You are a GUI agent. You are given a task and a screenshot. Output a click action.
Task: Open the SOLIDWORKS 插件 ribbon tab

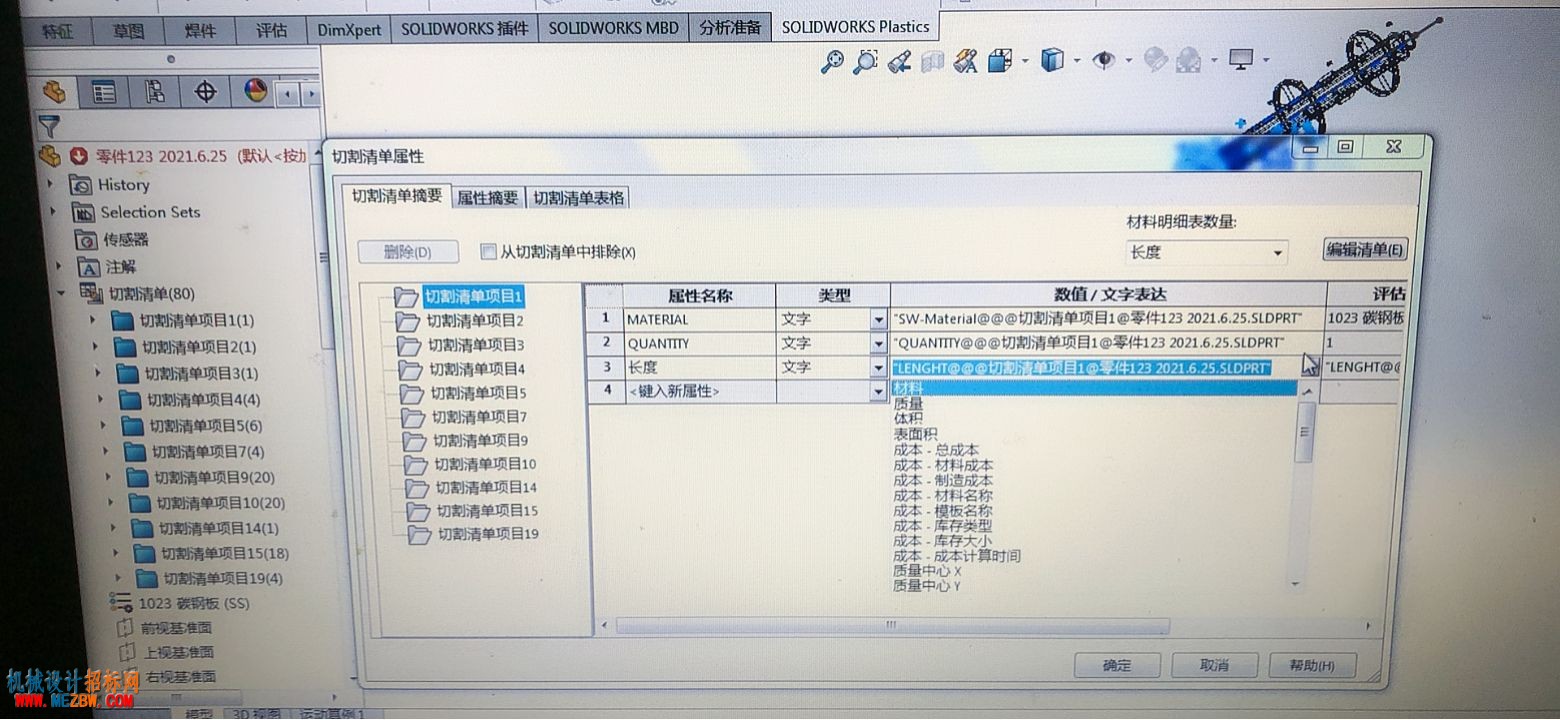(x=464, y=29)
